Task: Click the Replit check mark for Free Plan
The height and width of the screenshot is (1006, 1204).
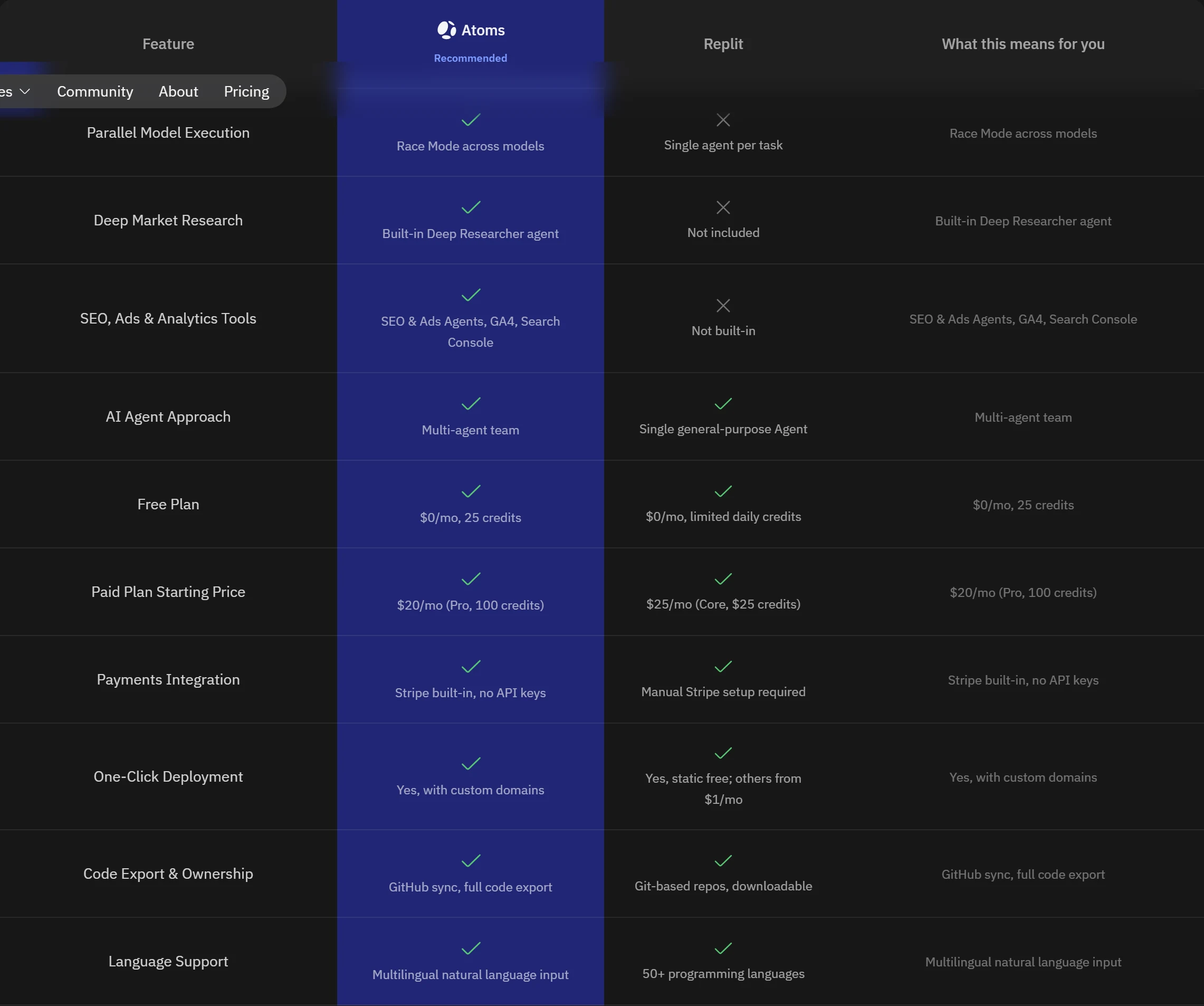Action: (x=723, y=491)
